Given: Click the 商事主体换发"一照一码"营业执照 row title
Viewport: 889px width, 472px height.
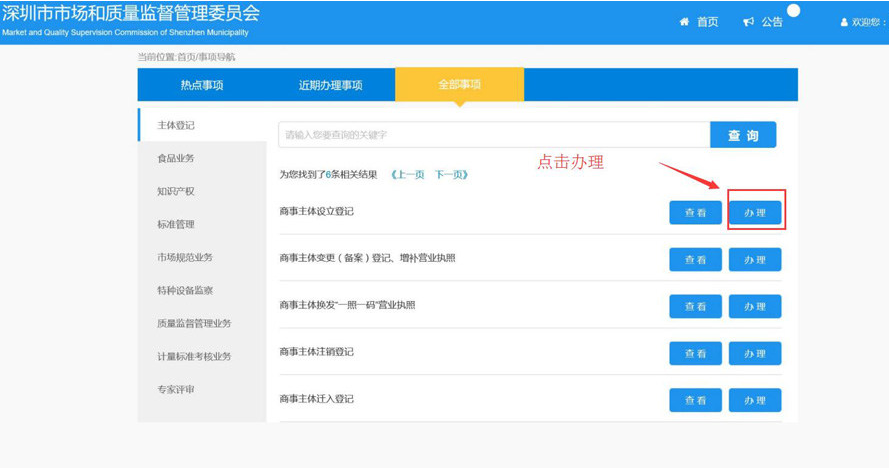Looking at the screenshot, I should point(347,305).
